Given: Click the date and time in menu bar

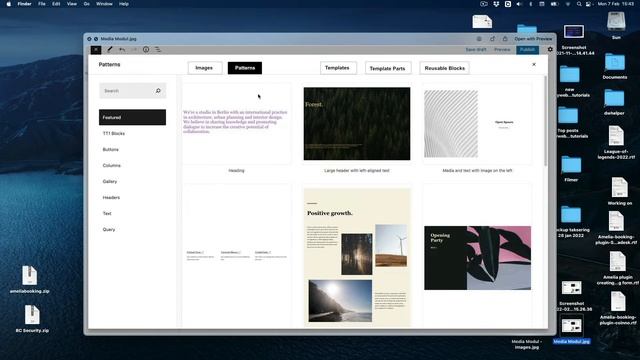Looking at the screenshot, I should pos(616,4).
